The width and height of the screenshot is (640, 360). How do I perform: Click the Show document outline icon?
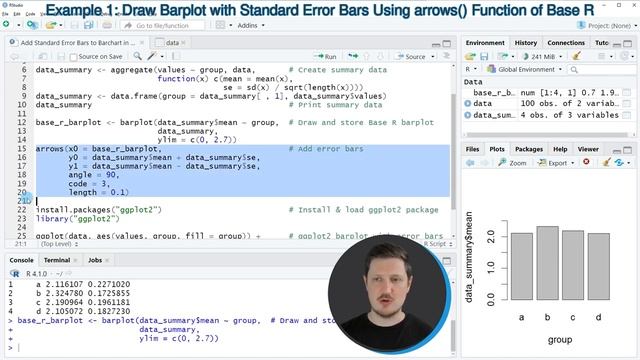click(447, 56)
